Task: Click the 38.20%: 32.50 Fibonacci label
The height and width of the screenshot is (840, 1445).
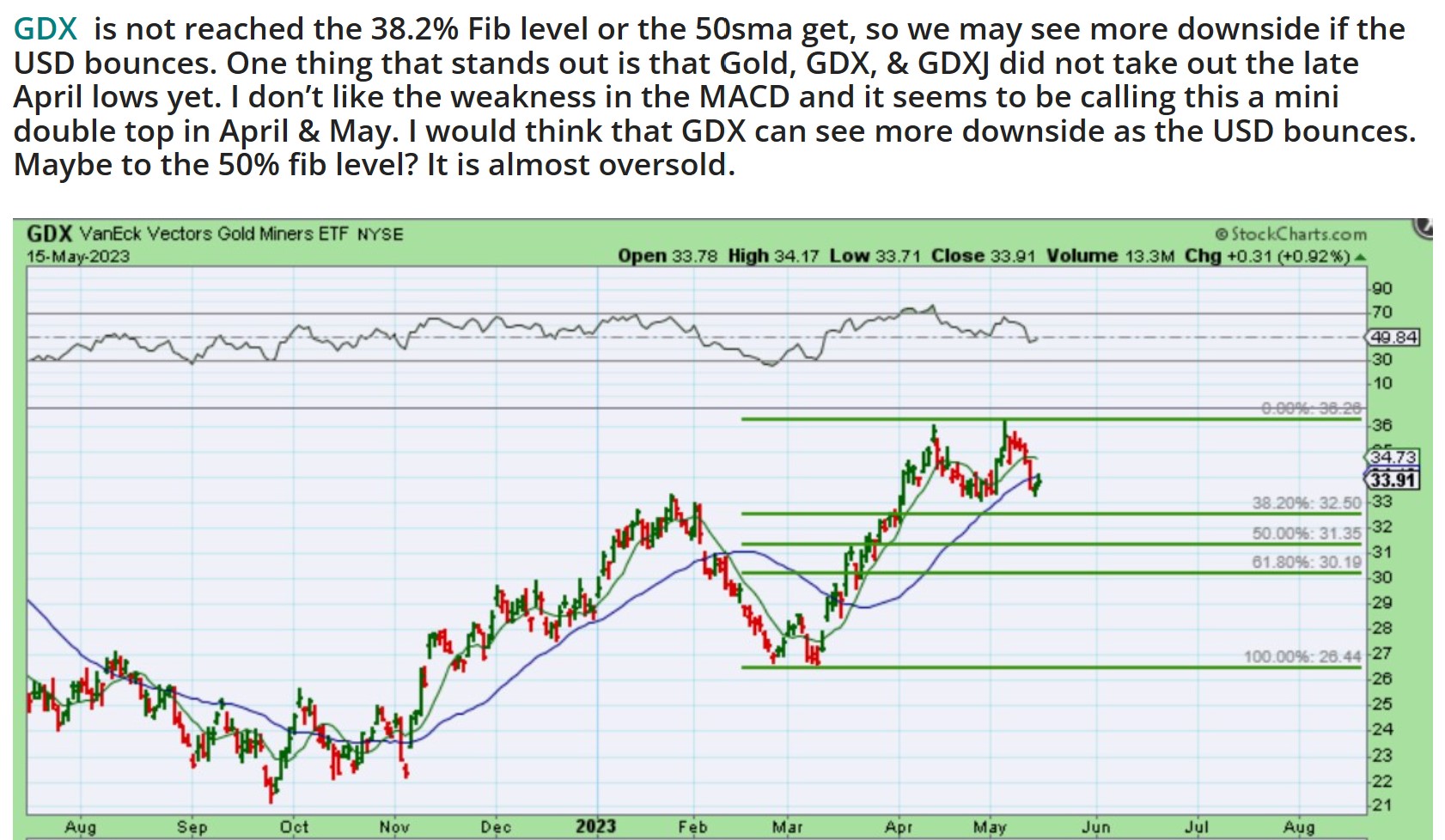Action: 1307,503
